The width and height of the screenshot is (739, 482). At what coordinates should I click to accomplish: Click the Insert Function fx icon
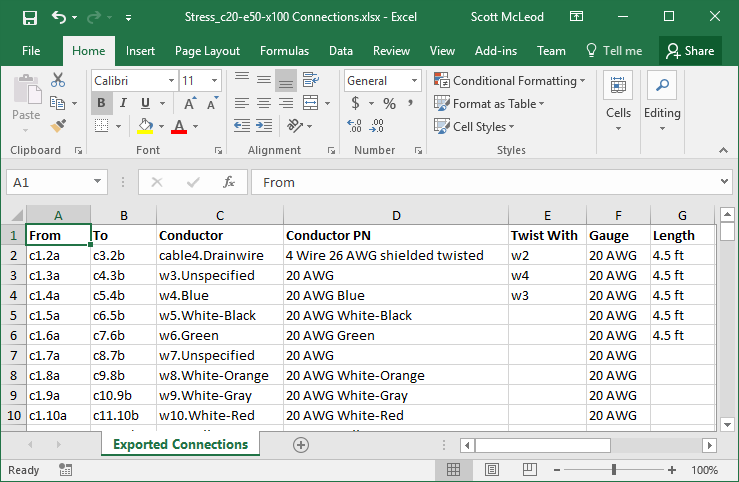coord(229,182)
